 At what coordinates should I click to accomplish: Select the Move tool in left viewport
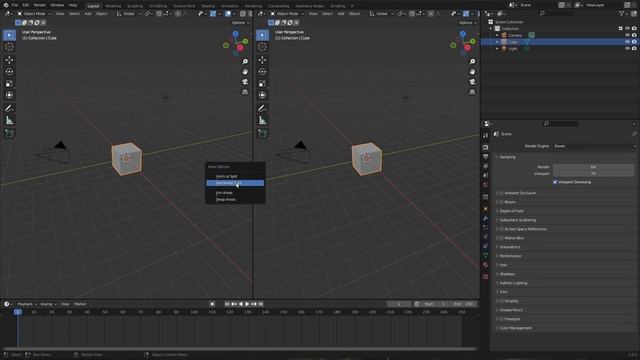coord(9,60)
